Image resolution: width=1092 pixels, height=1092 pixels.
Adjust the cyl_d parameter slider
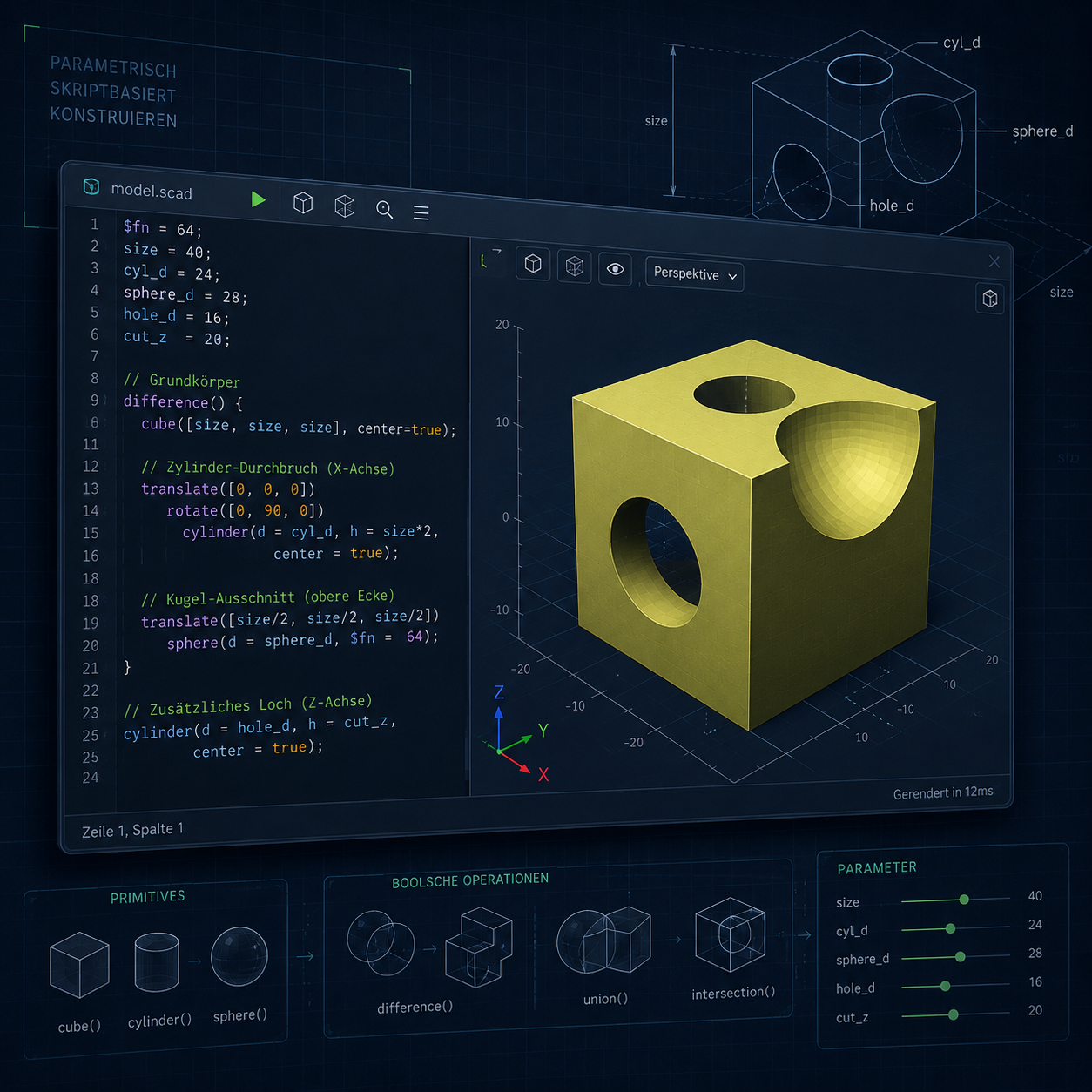click(x=955, y=928)
